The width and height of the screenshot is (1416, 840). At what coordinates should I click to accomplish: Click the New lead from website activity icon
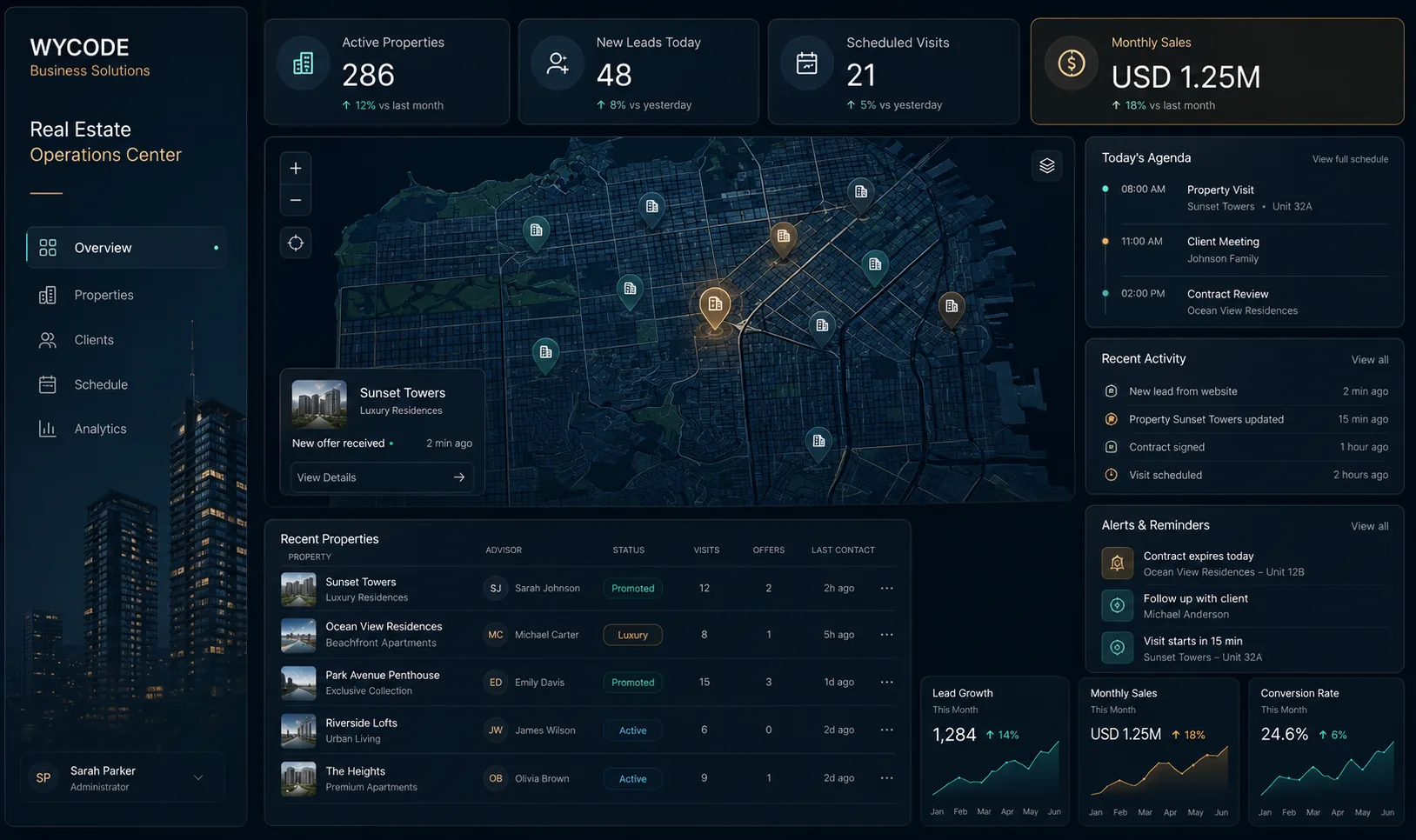[1111, 391]
